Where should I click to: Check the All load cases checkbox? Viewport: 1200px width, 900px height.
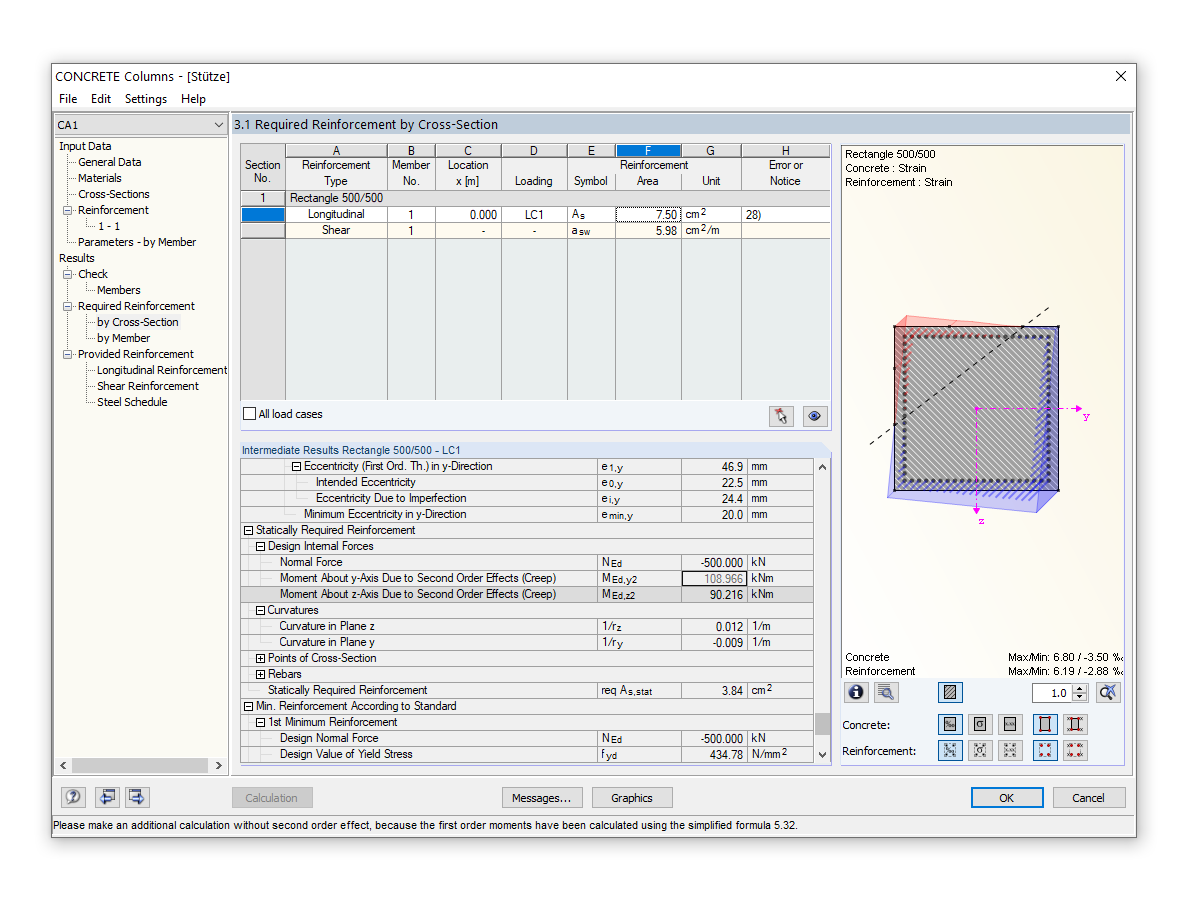pos(250,414)
